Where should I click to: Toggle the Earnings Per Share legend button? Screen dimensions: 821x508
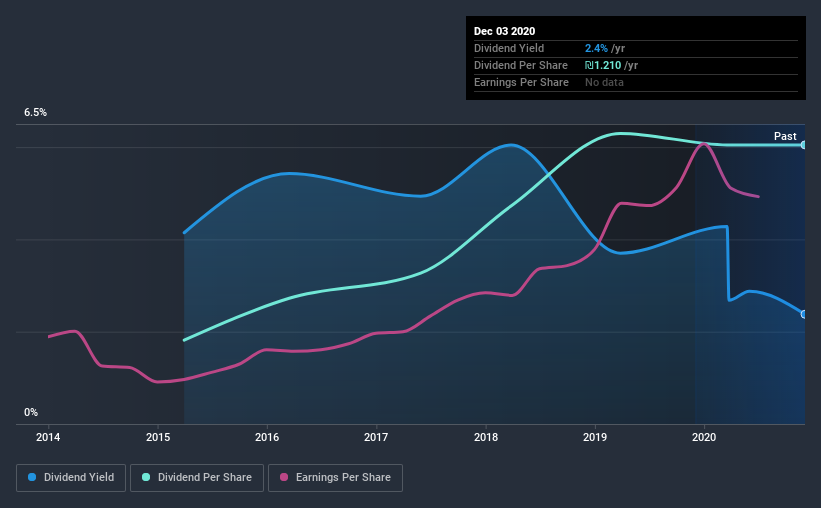(x=336, y=478)
